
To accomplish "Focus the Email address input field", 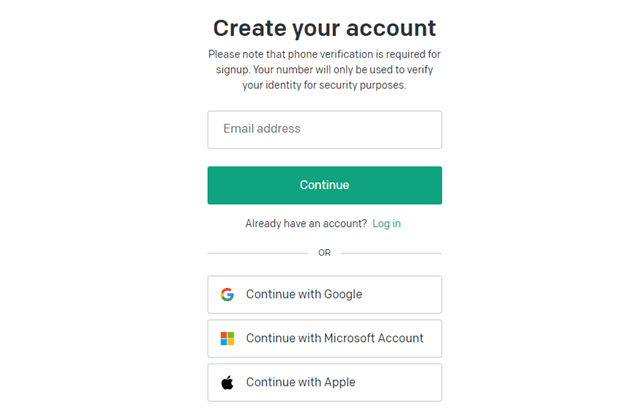I will point(324,129).
